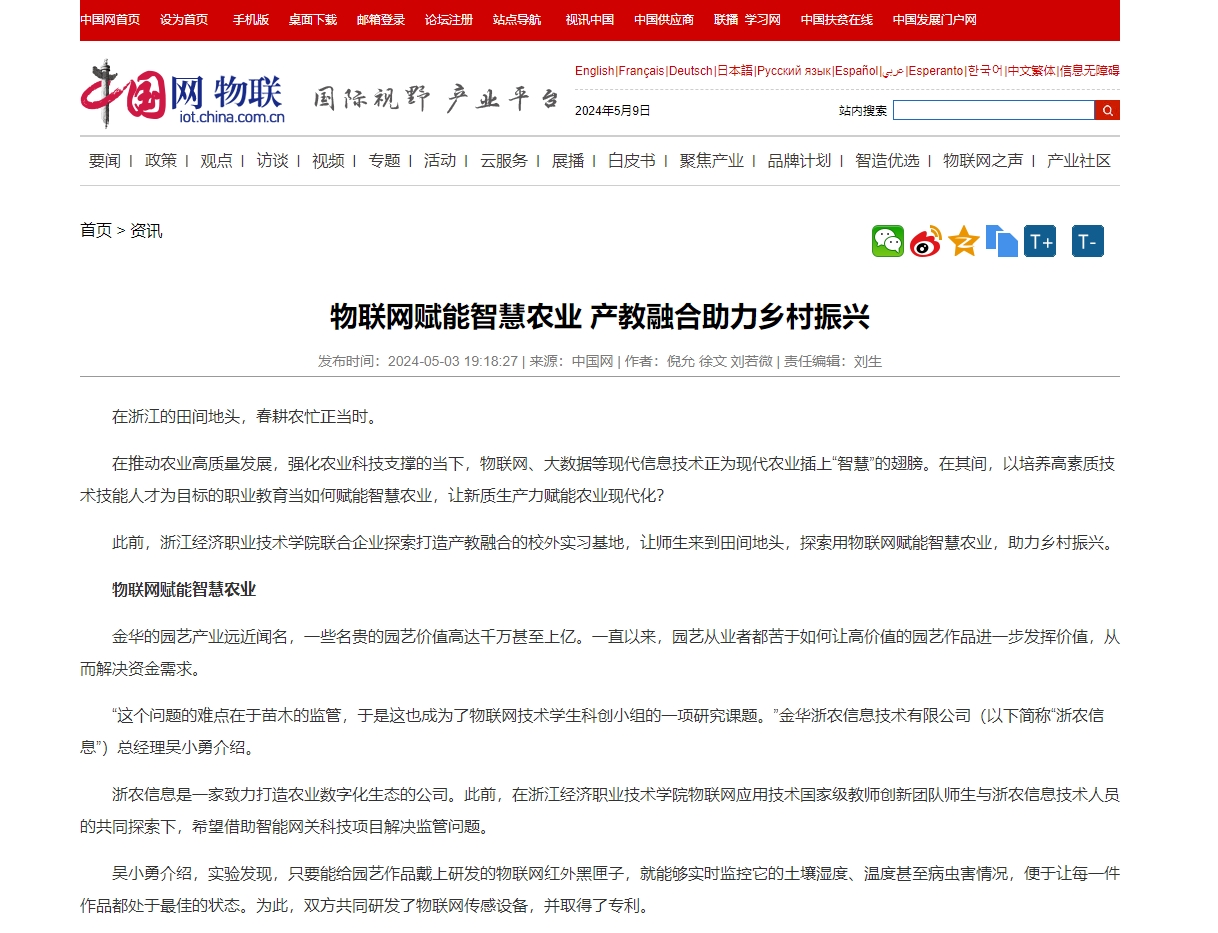Switch language to 한국어
Viewport: 1218px width, 933px height.
pyautogui.click(x=985, y=71)
